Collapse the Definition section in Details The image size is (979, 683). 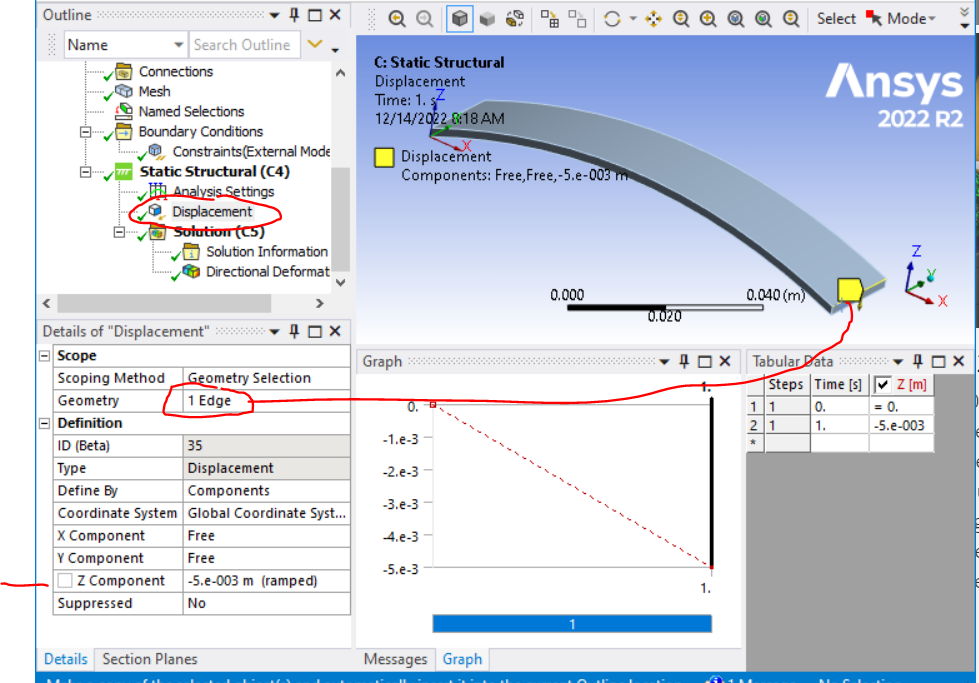(44, 424)
